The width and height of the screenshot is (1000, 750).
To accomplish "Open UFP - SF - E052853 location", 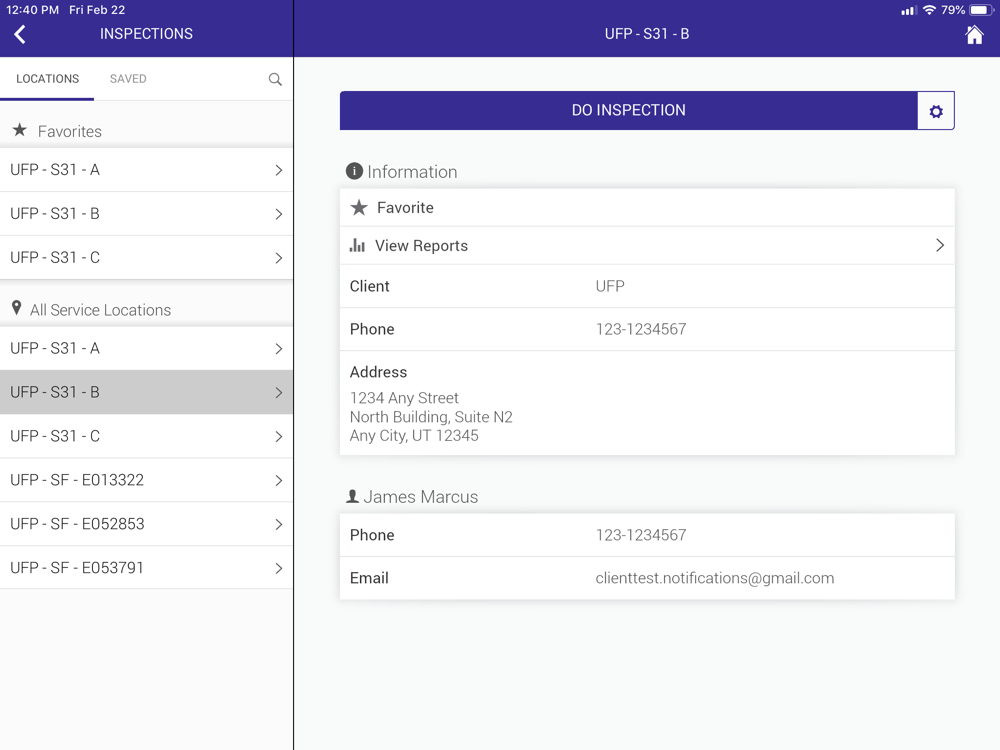I will (146, 524).
